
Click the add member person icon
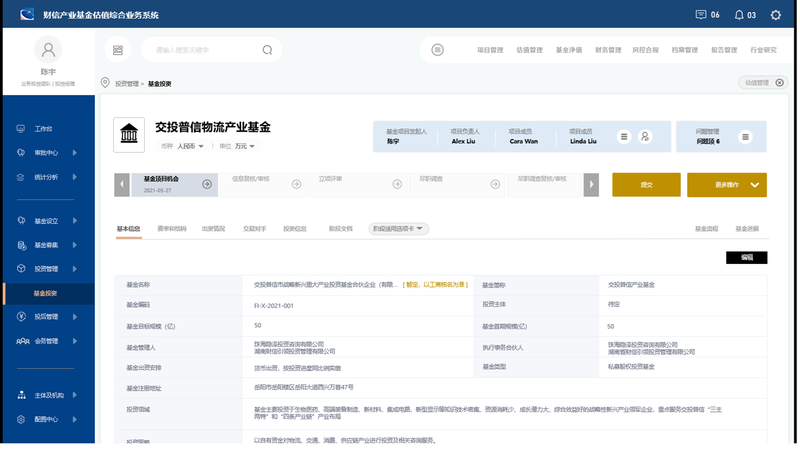pos(645,137)
